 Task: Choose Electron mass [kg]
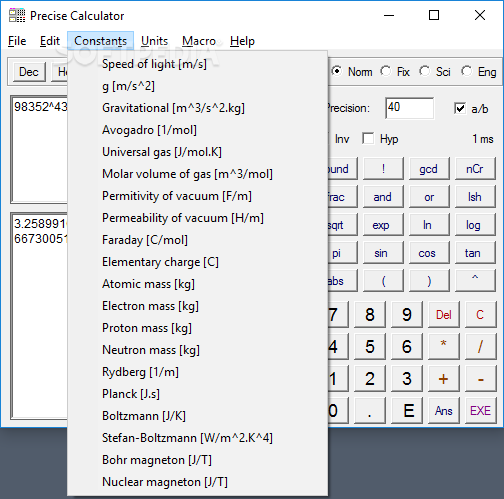point(197,306)
